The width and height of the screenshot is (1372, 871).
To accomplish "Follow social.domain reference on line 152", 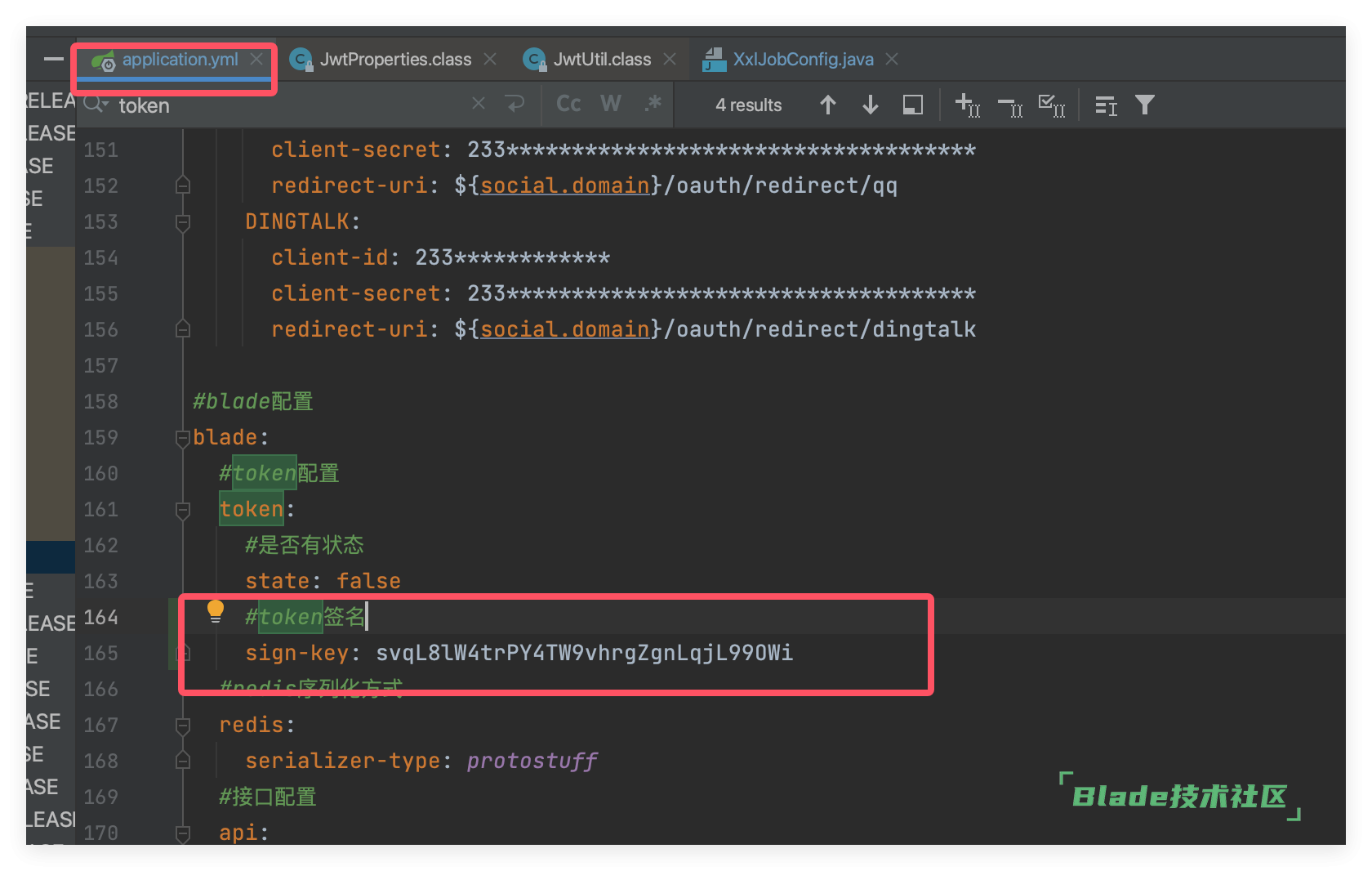I will coord(564,185).
